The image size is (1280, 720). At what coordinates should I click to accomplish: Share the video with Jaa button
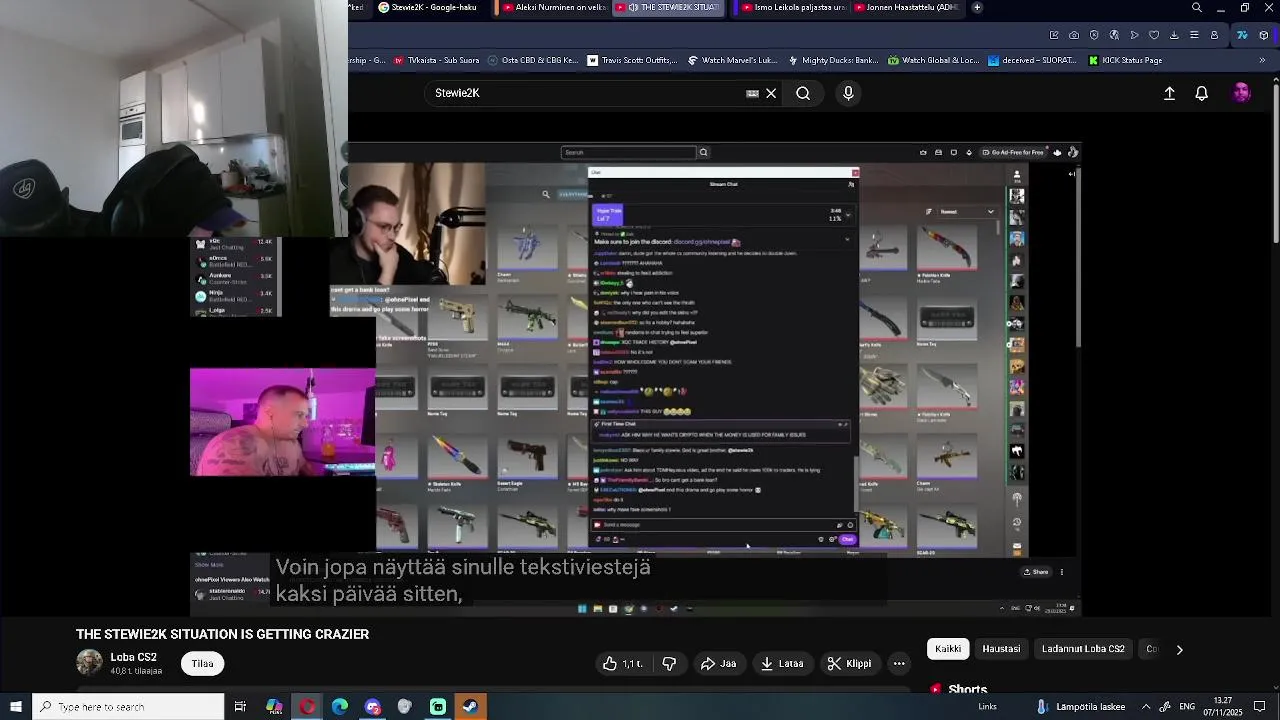click(718, 664)
